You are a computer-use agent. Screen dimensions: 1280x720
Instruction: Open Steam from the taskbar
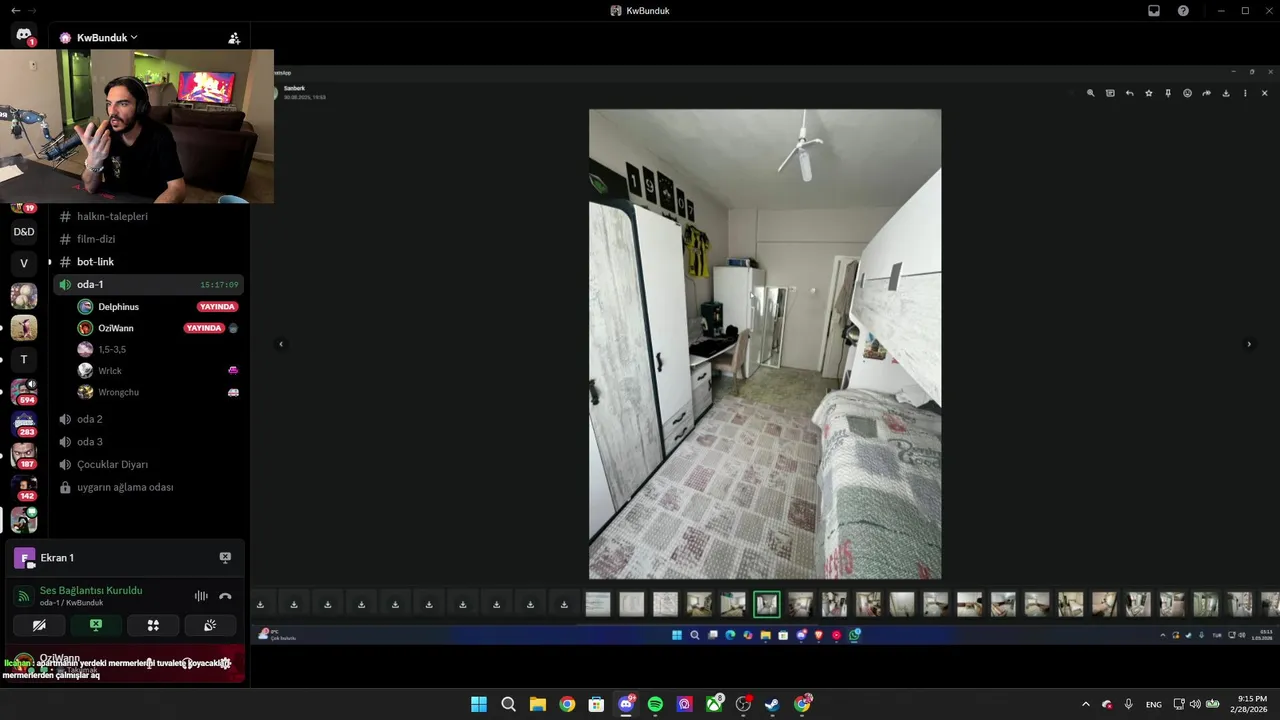[772, 704]
